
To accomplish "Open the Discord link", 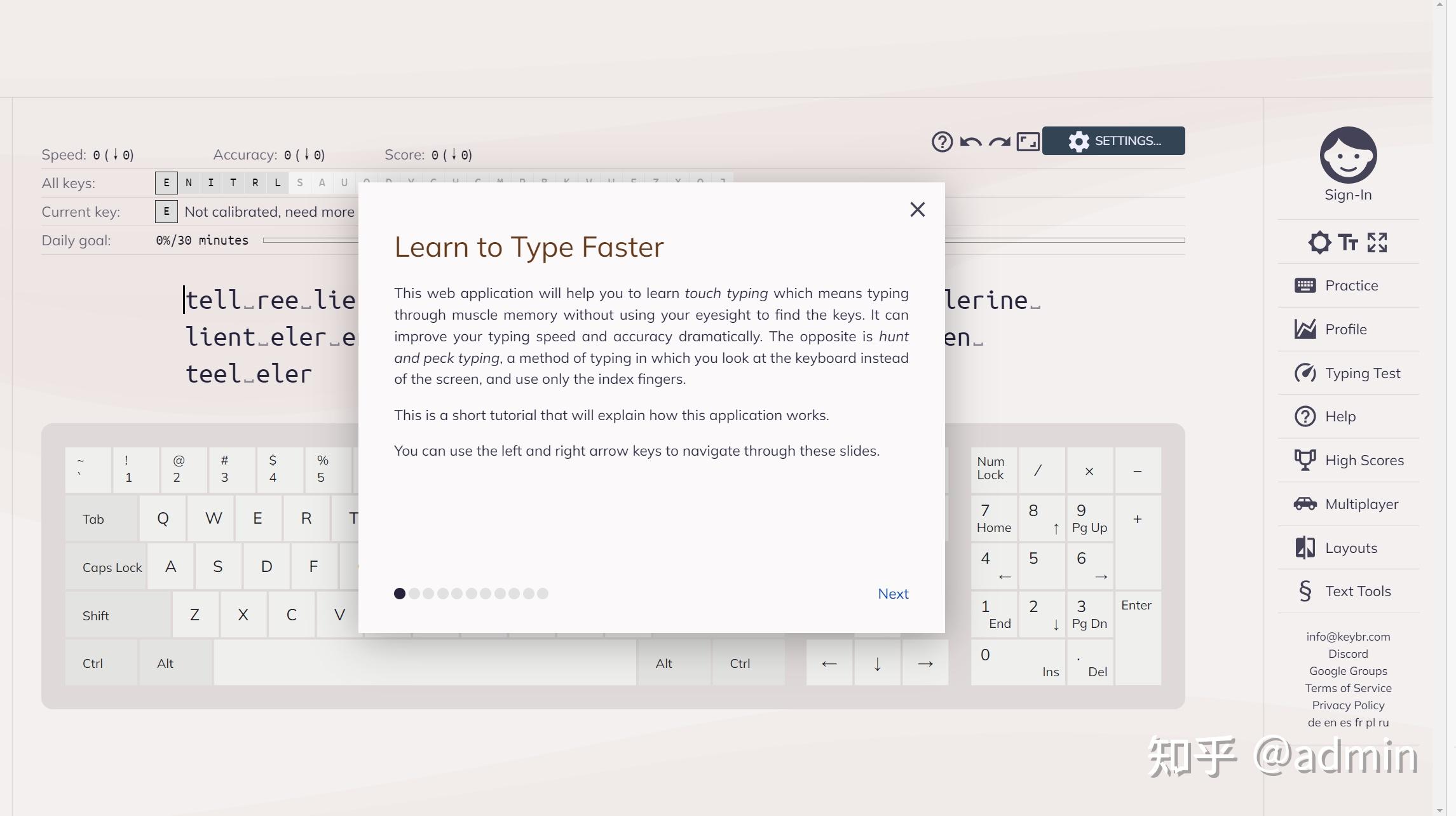I will click(1348, 654).
